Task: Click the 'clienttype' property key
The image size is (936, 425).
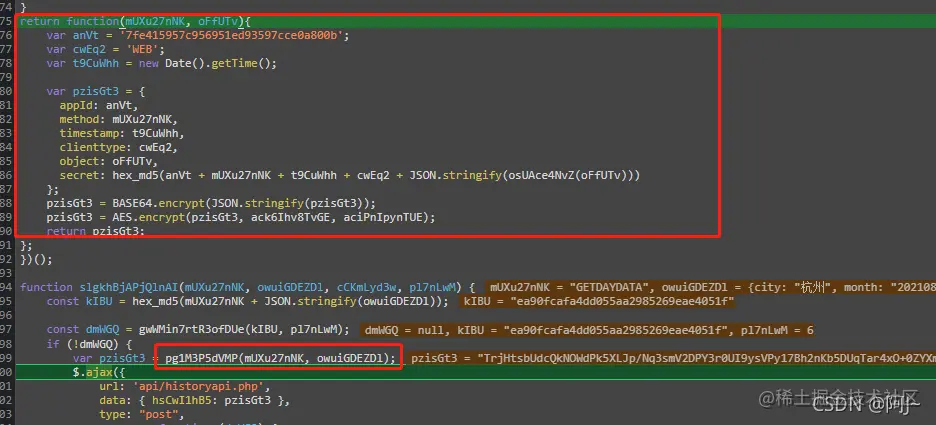Action: 92,147
